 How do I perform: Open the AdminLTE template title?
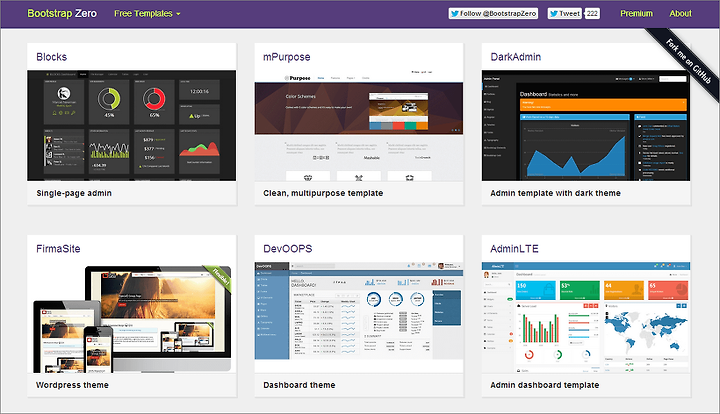pyautogui.click(x=514, y=249)
